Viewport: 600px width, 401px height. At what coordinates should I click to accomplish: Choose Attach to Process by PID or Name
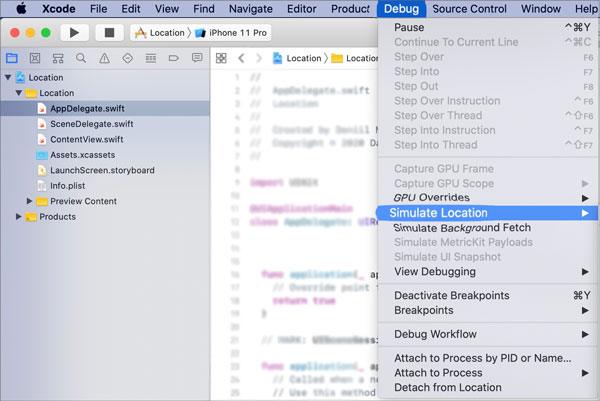pos(488,358)
